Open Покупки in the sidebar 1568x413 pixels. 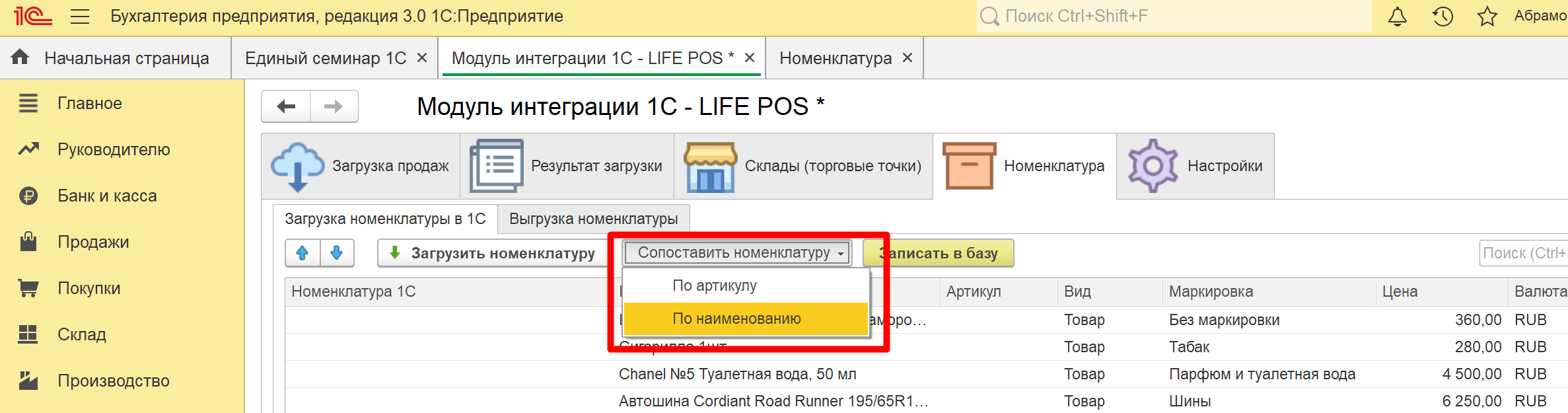89,288
